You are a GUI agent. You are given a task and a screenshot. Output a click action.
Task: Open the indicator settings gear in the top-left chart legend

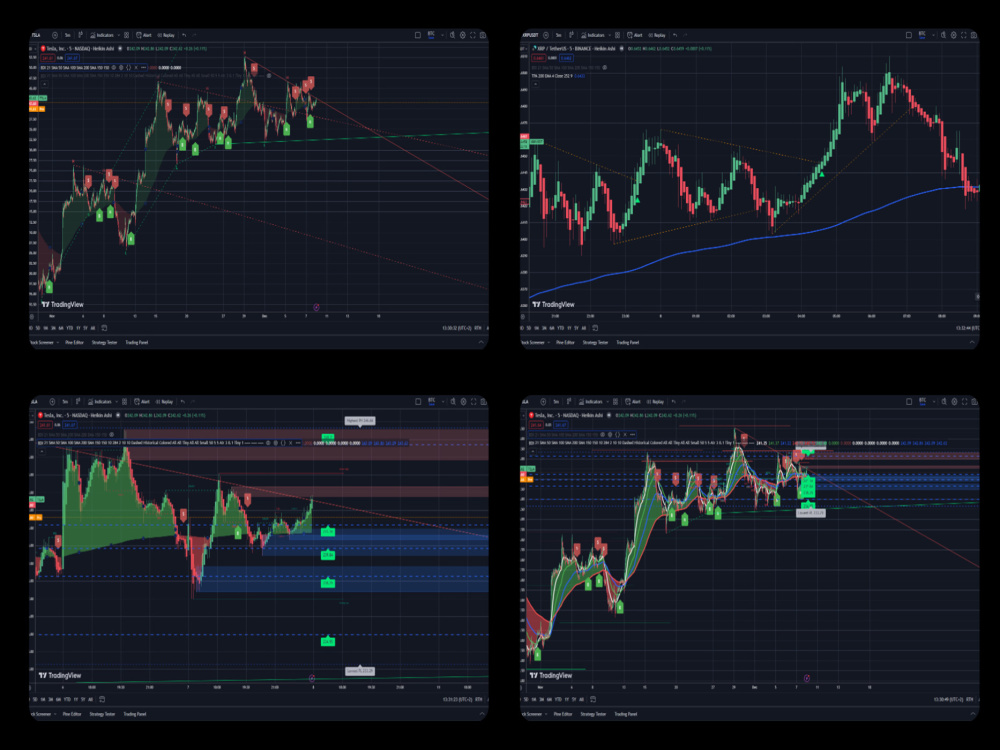pyautogui.click(x=121, y=68)
